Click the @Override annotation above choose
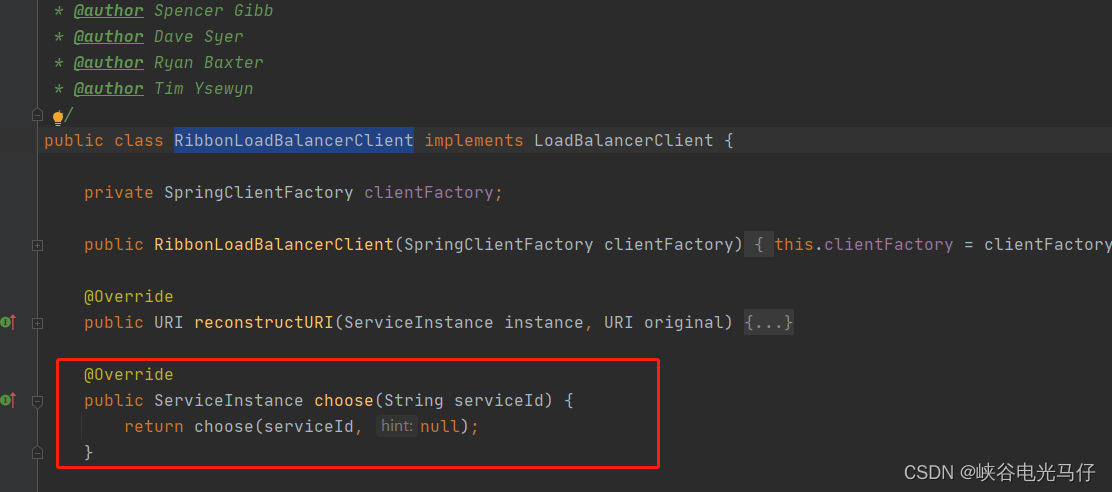The width and height of the screenshot is (1112, 492). 128,374
